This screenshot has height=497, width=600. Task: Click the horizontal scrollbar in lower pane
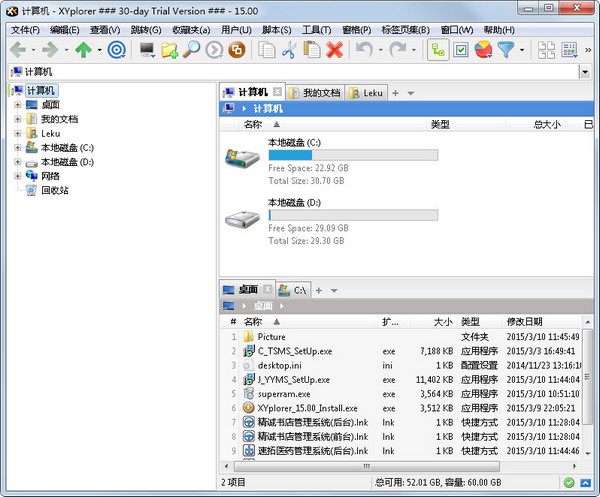coord(367,466)
